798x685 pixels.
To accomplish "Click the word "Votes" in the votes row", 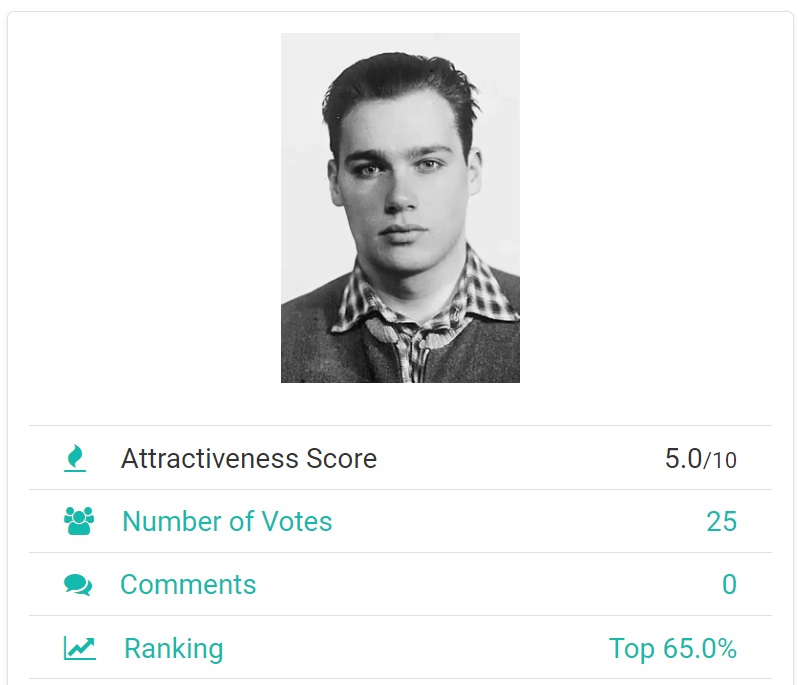I will click(x=293, y=522).
